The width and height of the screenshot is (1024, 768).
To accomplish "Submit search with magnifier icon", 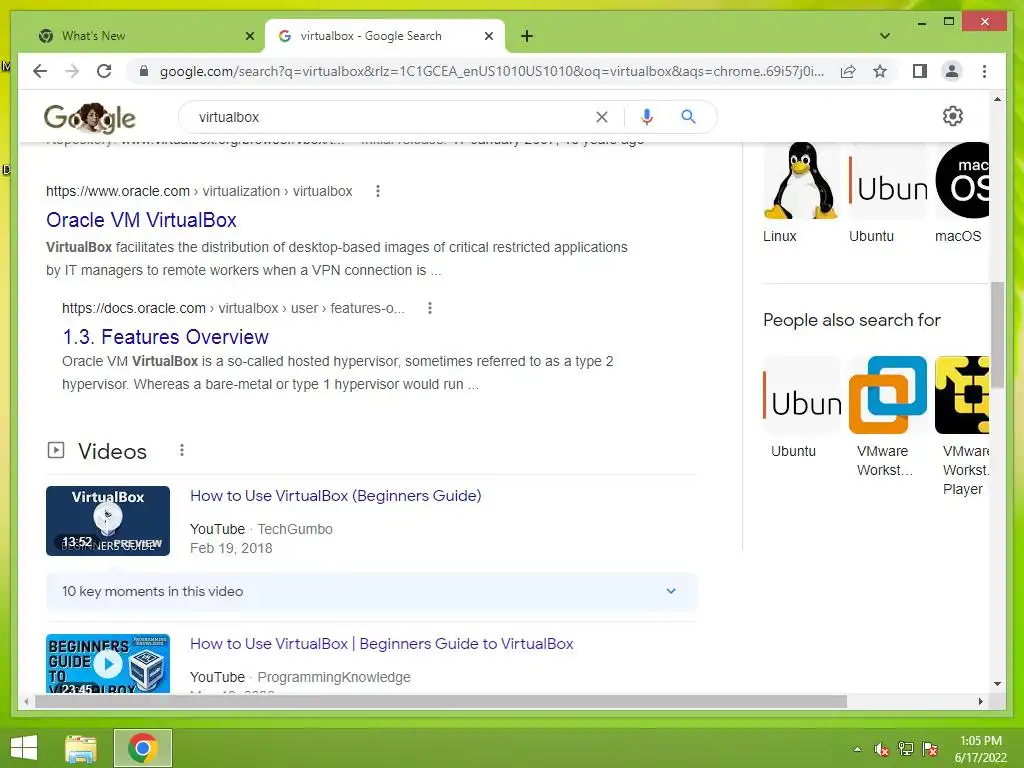I will [688, 117].
